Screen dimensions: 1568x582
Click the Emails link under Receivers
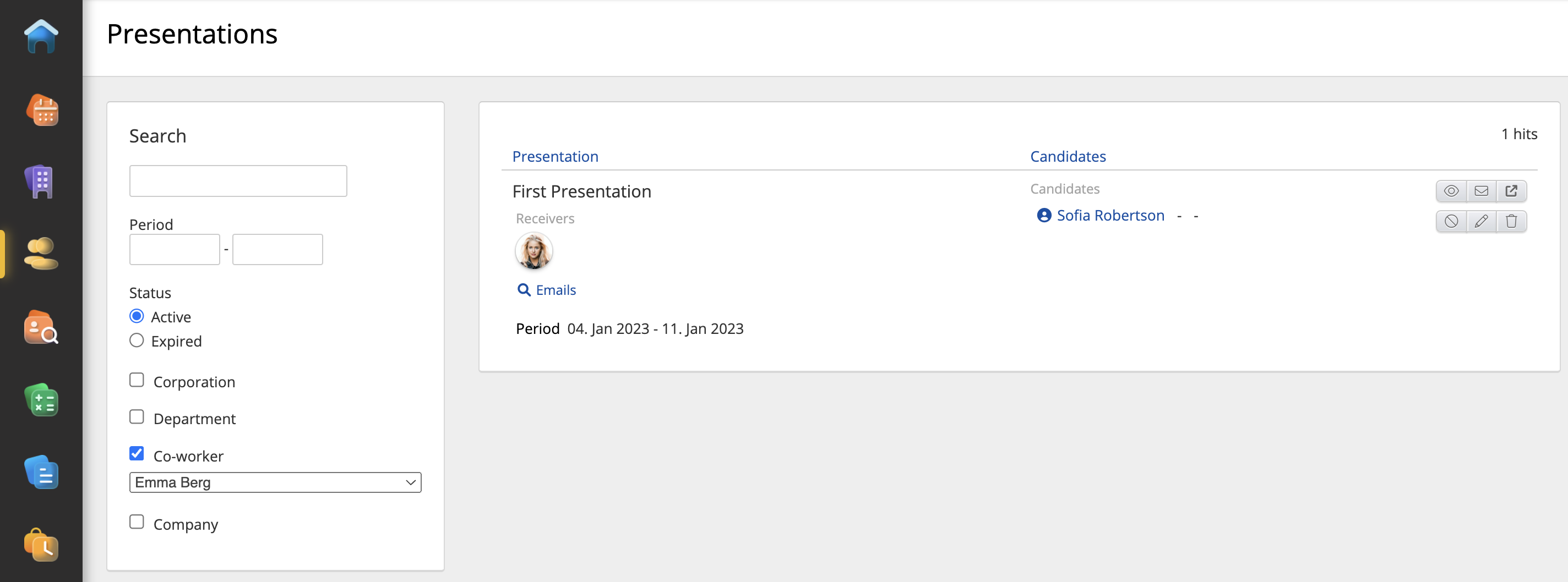click(x=555, y=290)
